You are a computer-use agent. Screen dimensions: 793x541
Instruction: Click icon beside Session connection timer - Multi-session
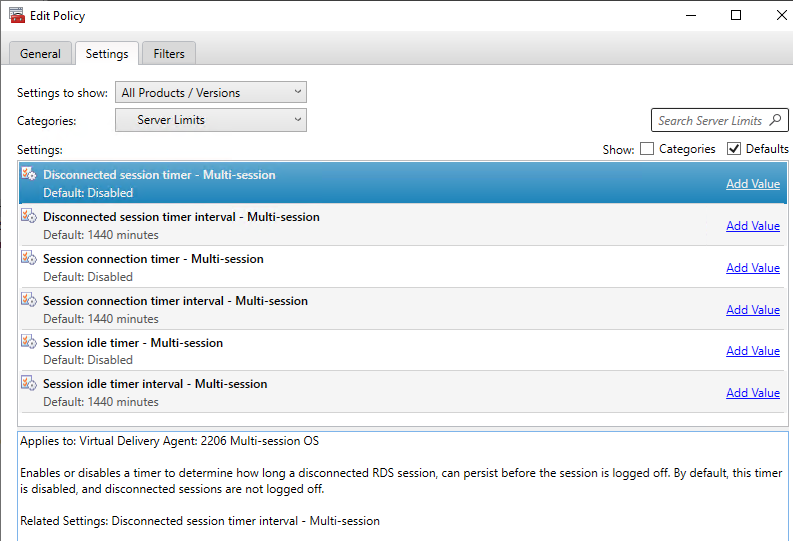tap(29, 258)
